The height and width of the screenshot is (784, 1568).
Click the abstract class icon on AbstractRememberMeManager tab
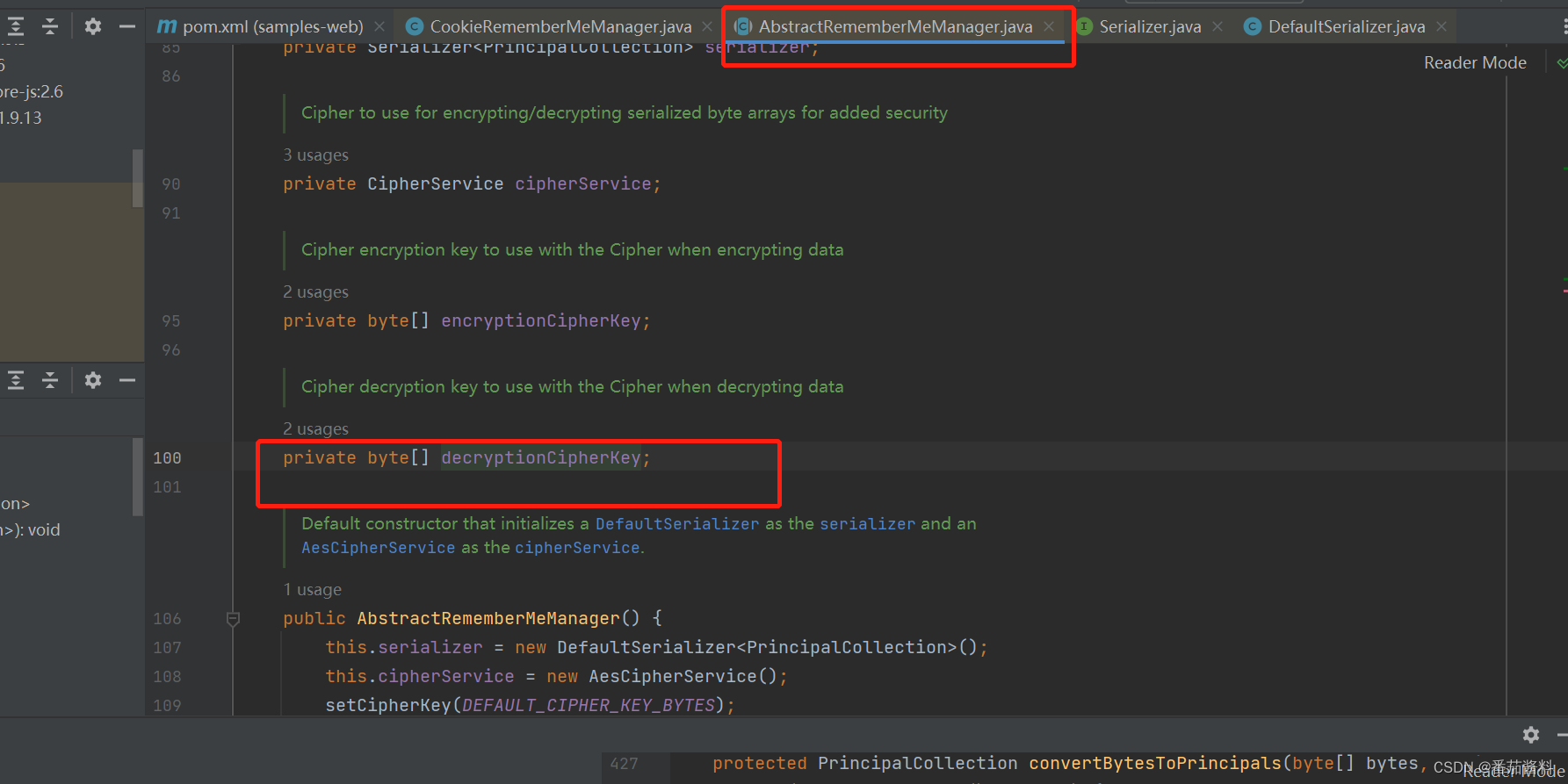tap(743, 26)
